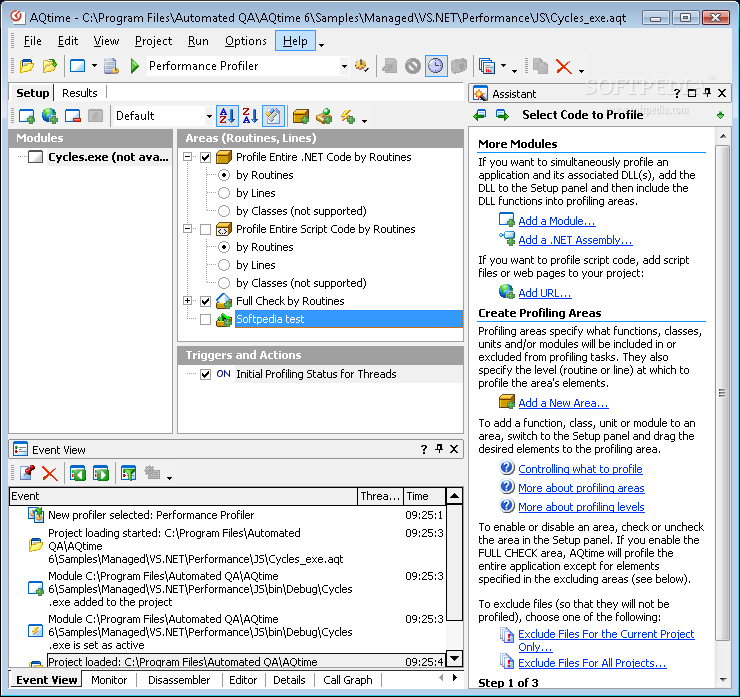Click the Open Project folder icon
Screen dimensions: 740x697
[50, 66]
